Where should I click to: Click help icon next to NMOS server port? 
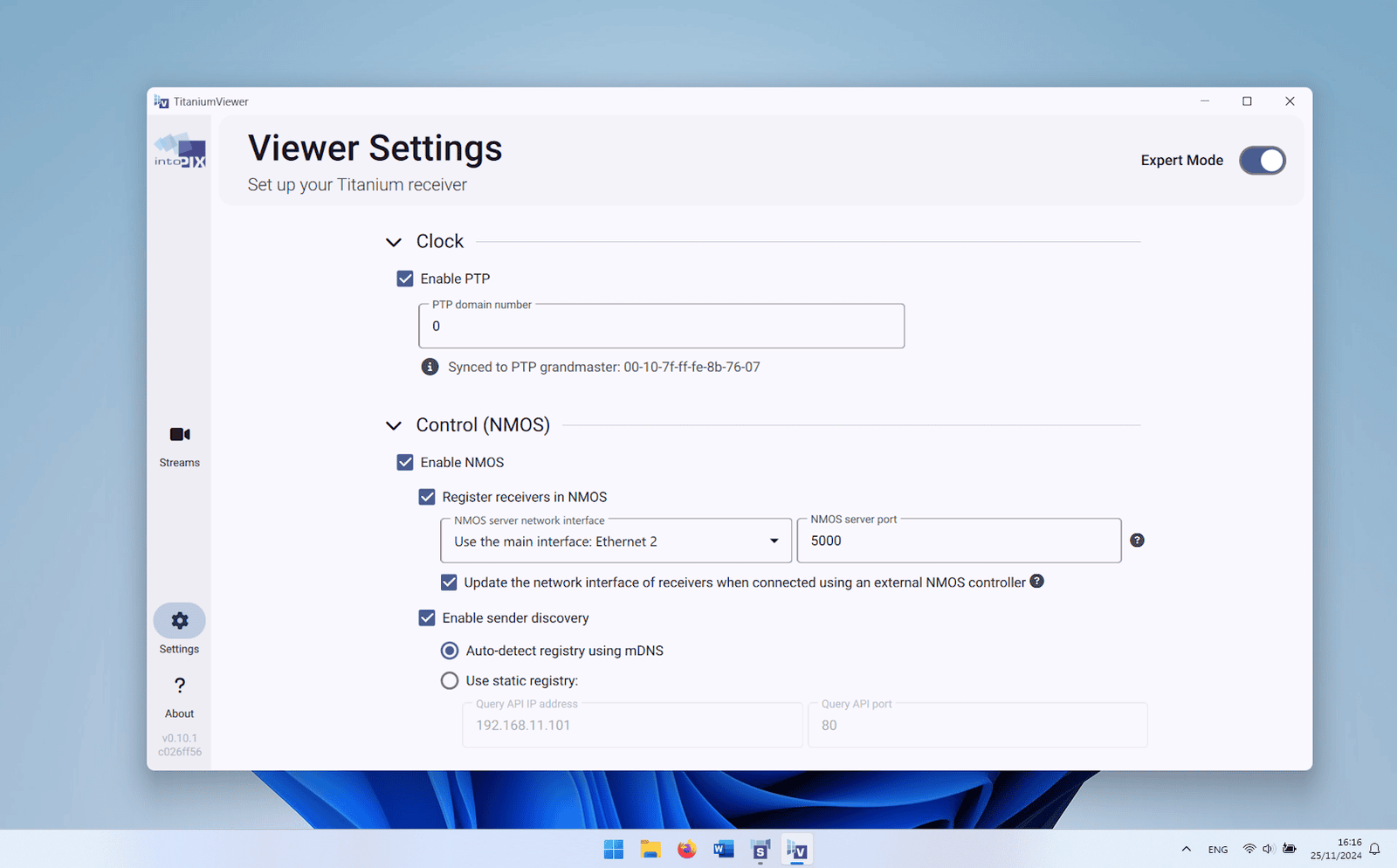[x=1137, y=541]
